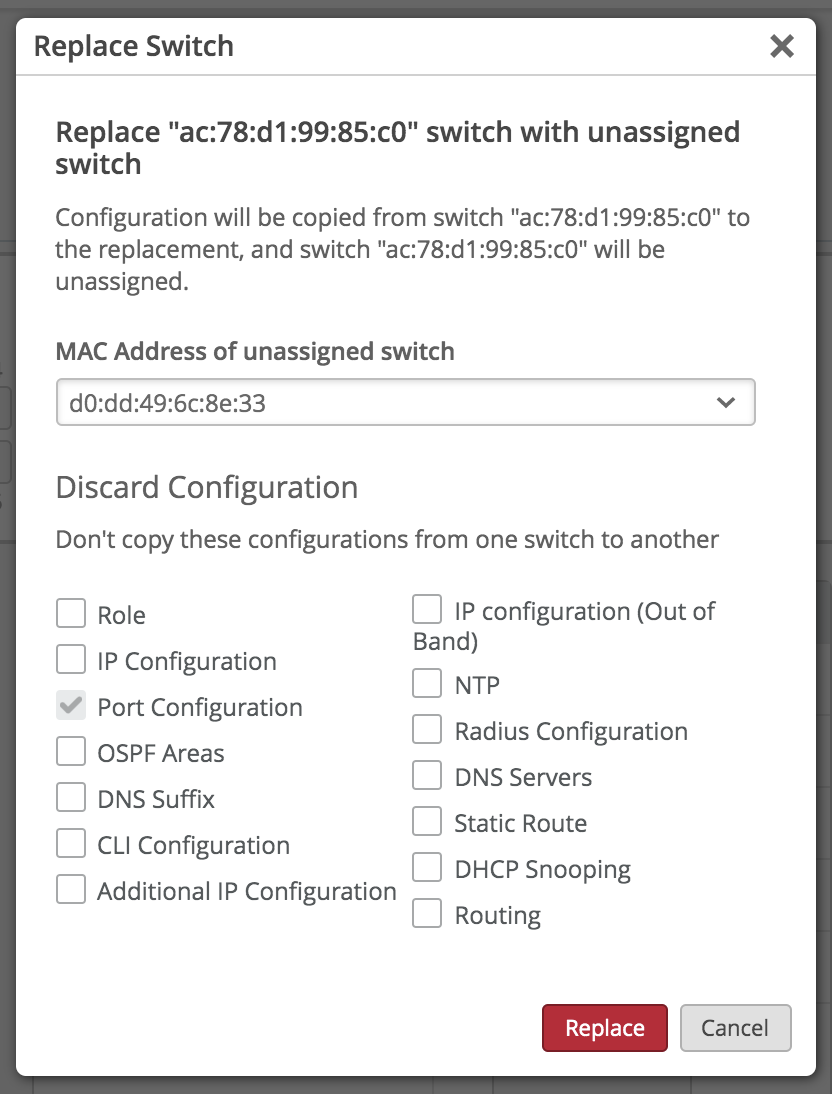The image size is (832, 1094).
Task: Close the Replace Switch dialog
Action: (781, 46)
